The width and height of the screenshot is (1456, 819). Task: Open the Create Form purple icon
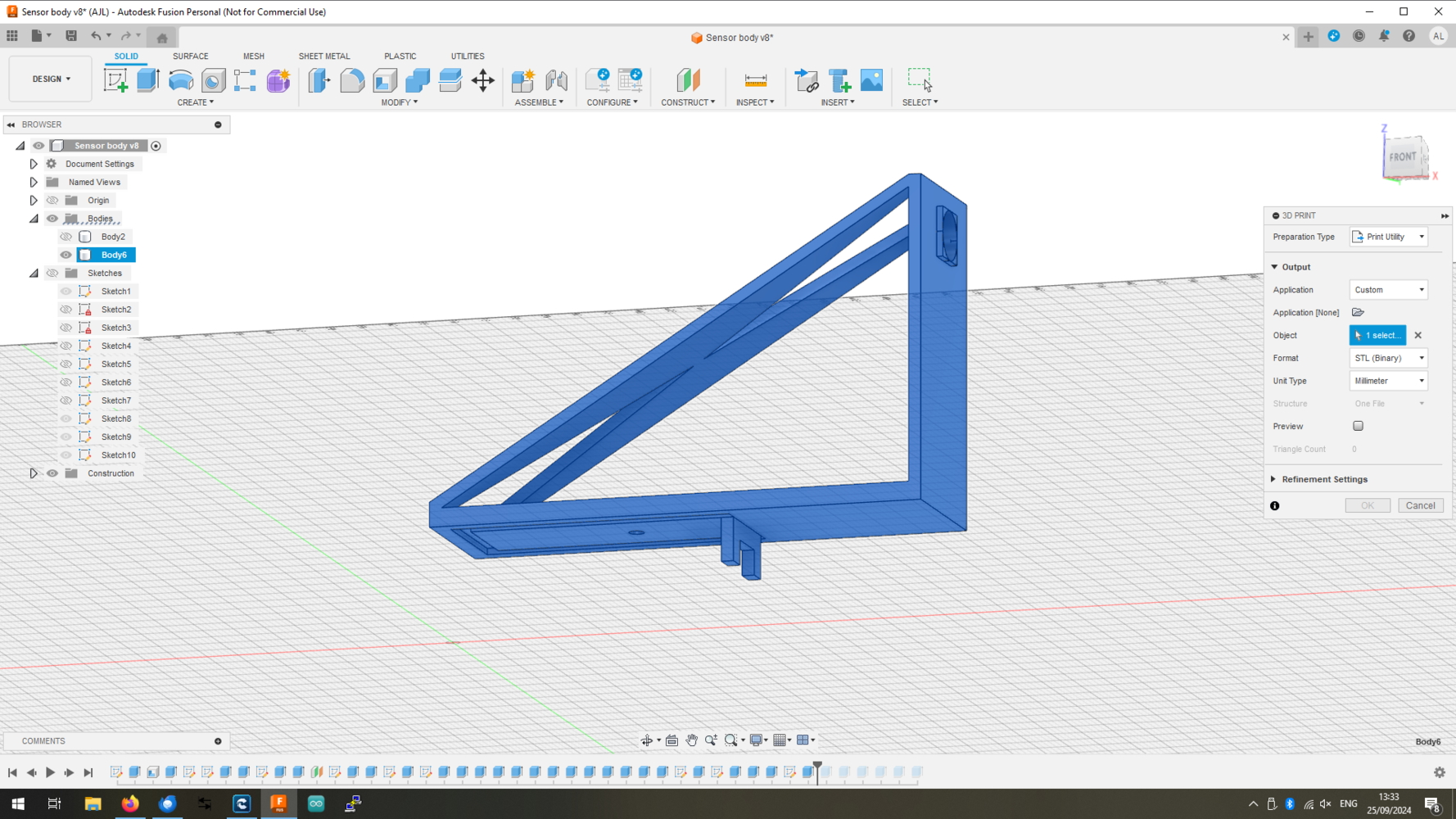278,80
